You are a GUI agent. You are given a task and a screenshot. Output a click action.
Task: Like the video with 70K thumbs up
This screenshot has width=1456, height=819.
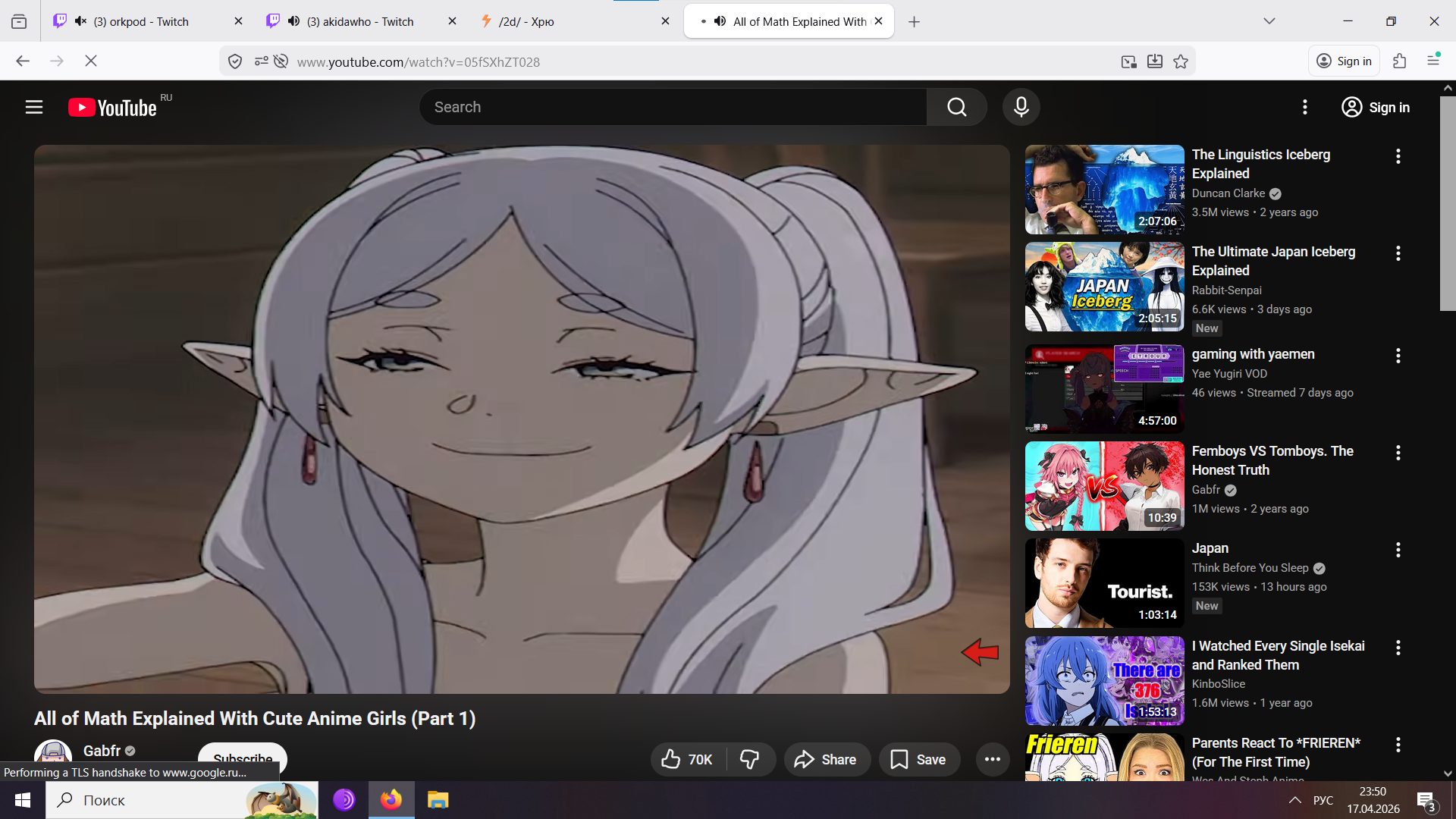[687, 759]
